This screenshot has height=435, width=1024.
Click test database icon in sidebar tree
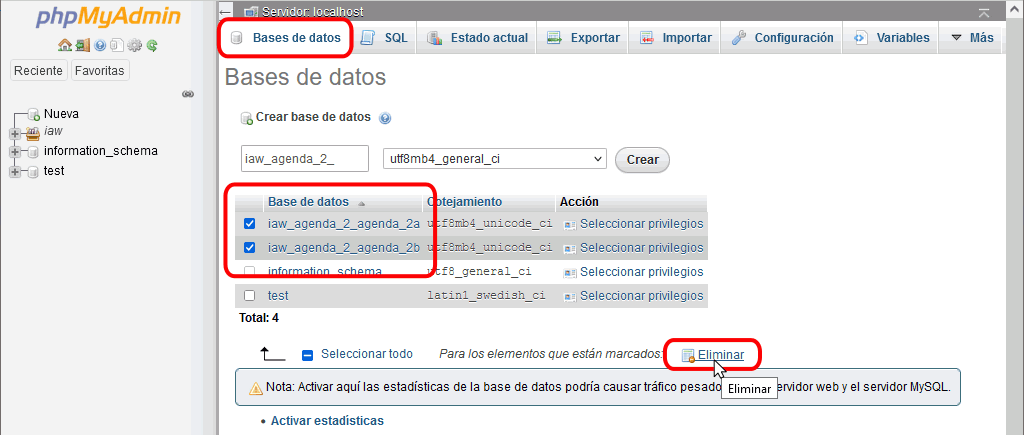tap(33, 172)
